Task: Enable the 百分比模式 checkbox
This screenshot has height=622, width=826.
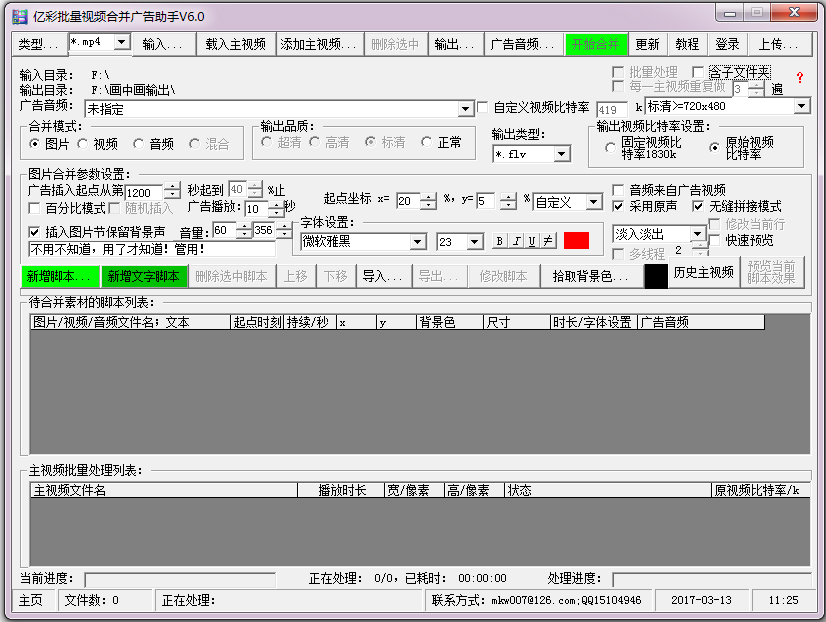Action: coord(35,208)
